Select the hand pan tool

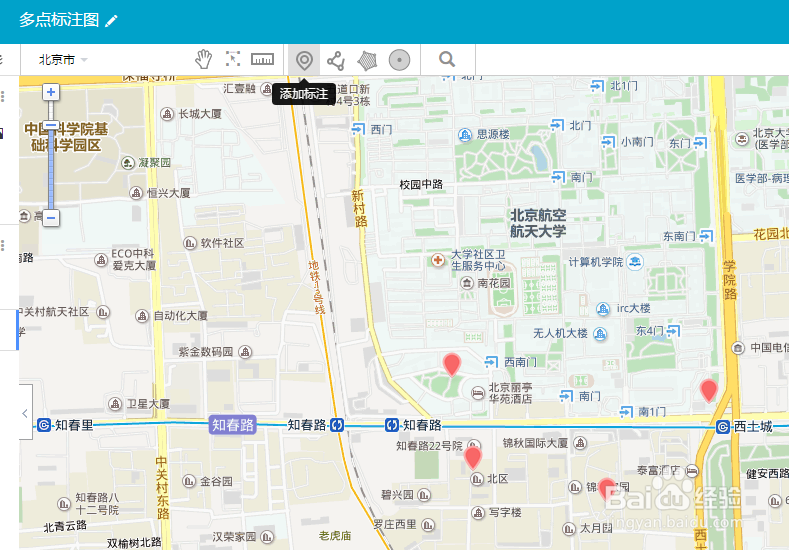click(x=203, y=60)
